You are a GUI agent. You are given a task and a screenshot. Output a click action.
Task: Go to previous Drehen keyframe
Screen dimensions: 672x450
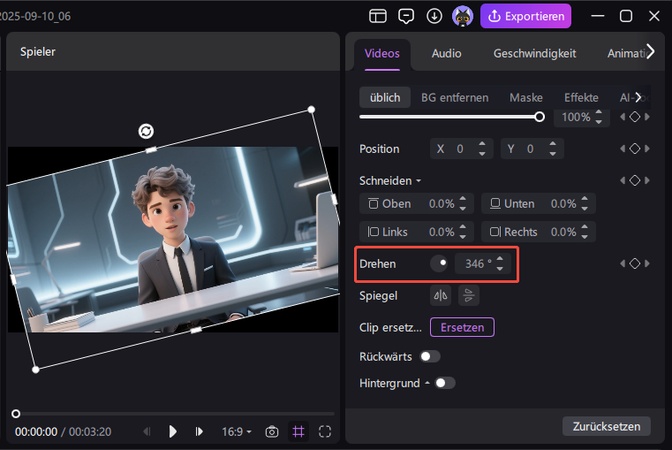tap(622, 264)
